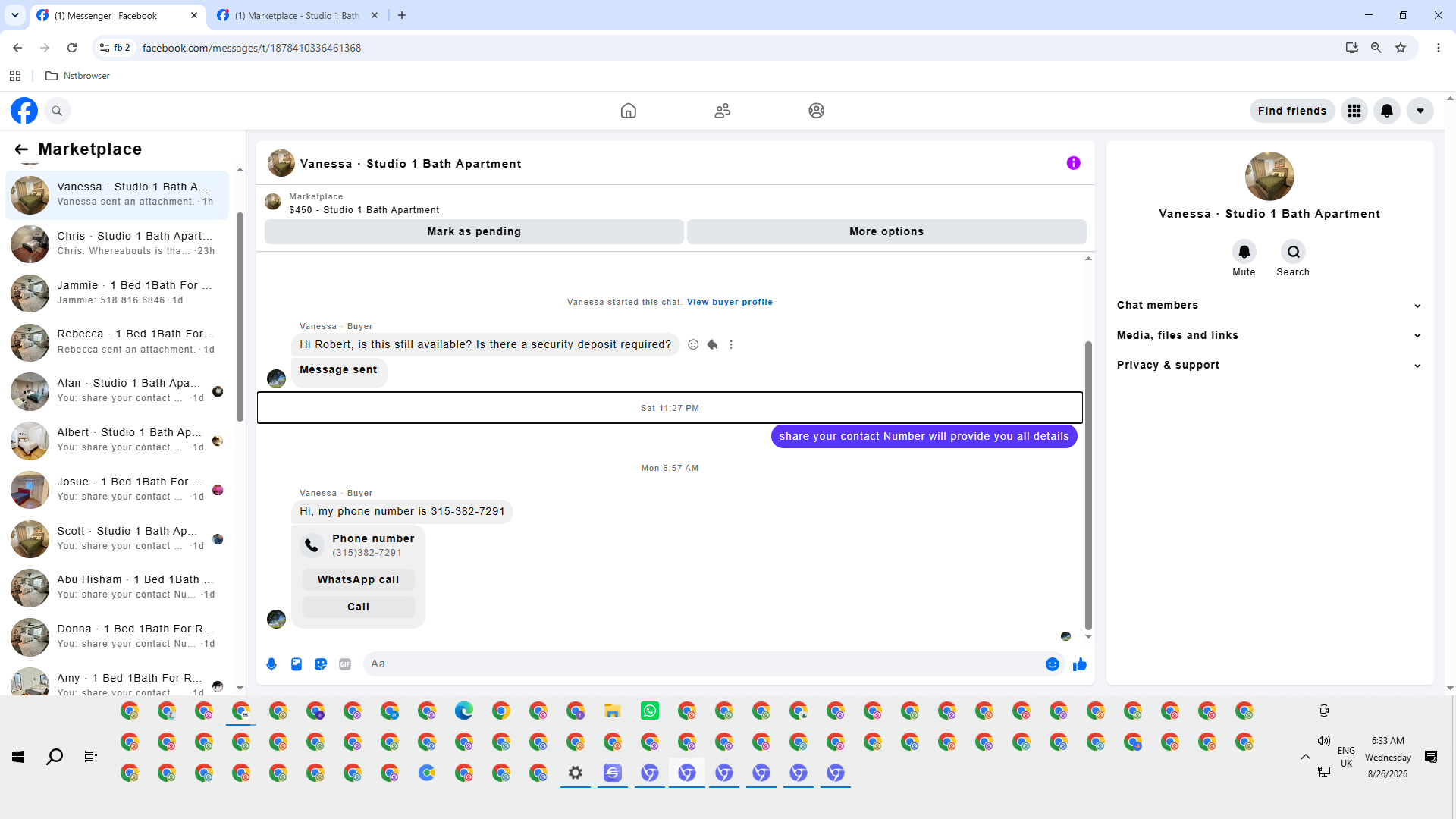Open the View buyer profile link
The image size is (1456, 819).
(730, 302)
